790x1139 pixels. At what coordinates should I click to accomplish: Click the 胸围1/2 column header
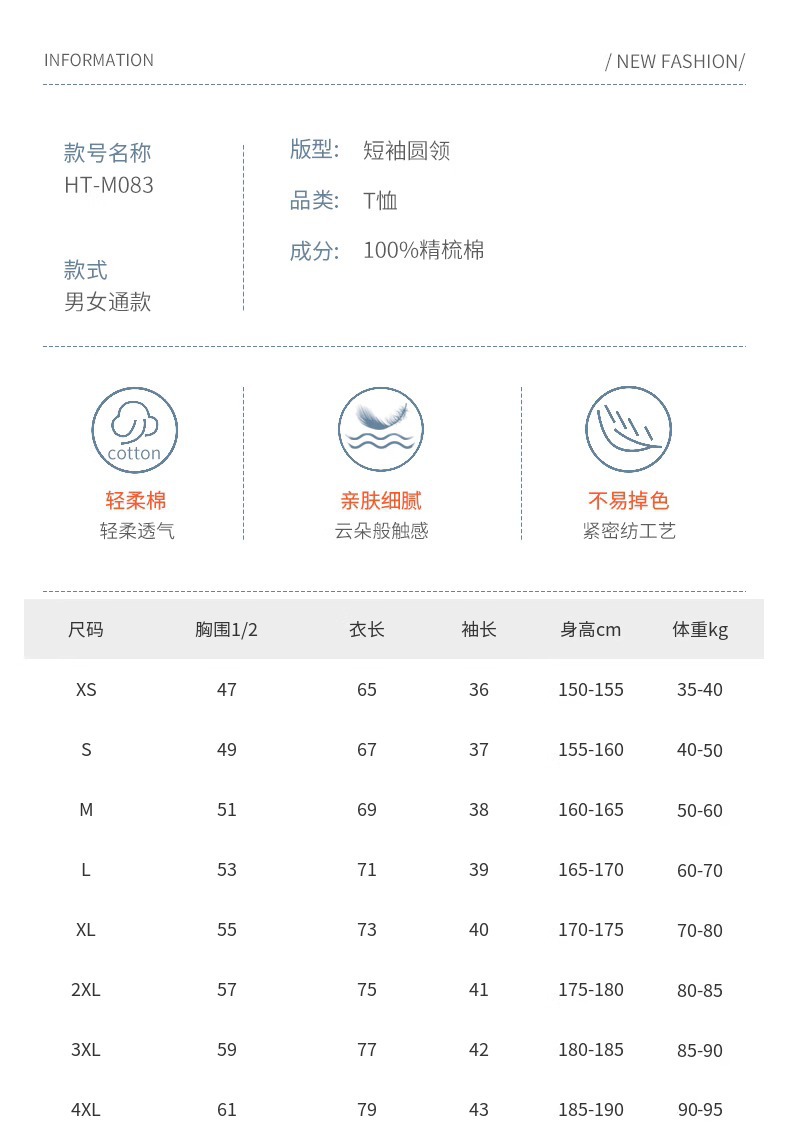pos(227,629)
